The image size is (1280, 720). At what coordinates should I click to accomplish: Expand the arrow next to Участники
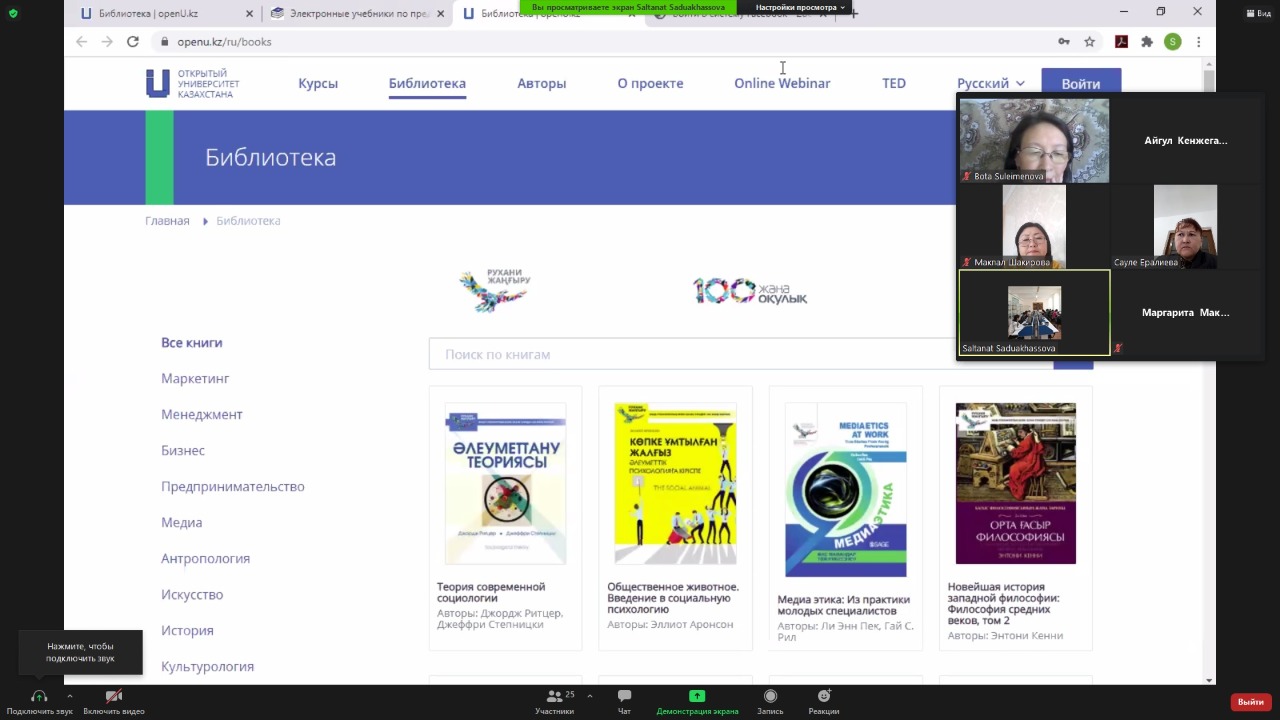pyautogui.click(x=590, y=695)
